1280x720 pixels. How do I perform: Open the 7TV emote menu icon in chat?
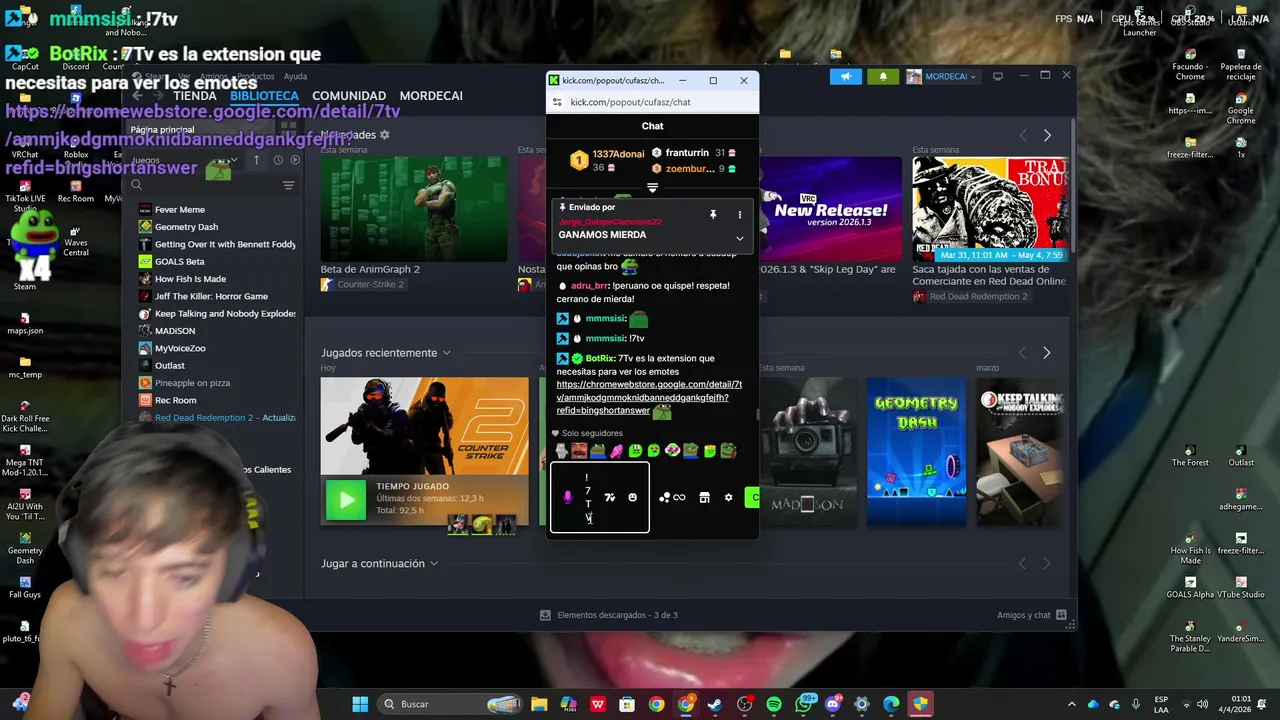[x=610, y=497]
